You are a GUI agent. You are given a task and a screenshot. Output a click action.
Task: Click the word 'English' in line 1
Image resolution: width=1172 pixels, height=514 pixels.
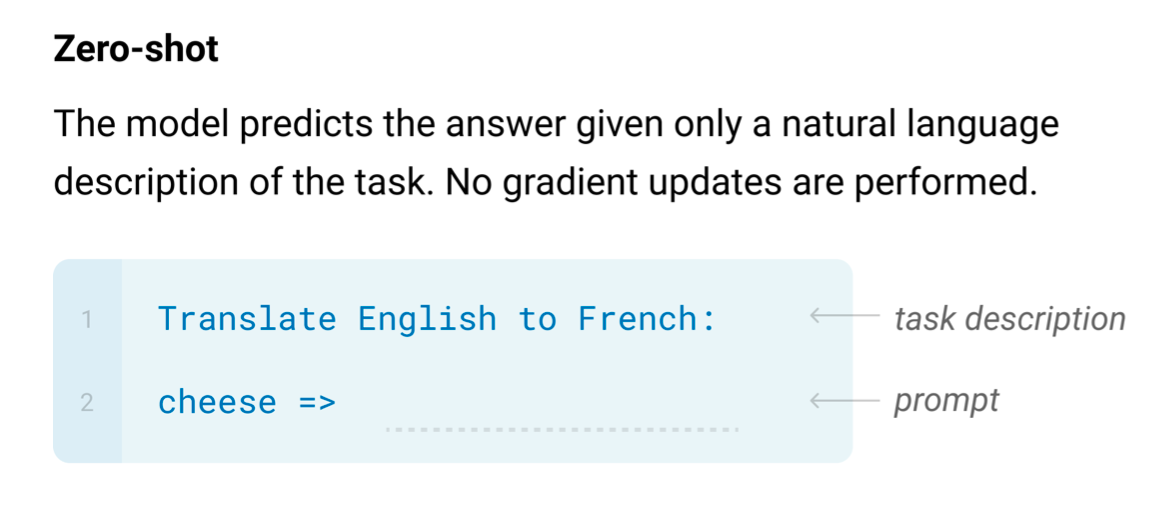[428, 321]
